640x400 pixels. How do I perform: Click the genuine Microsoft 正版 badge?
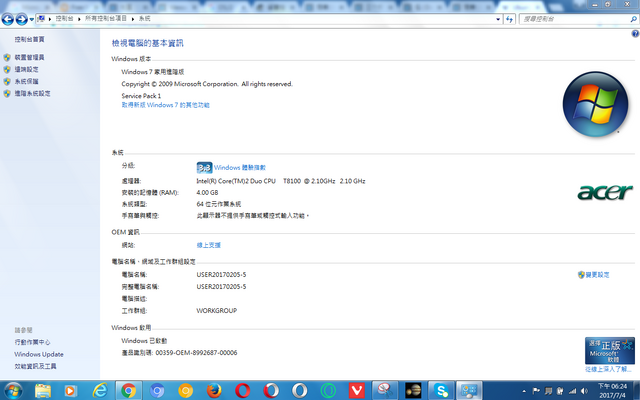click(x=609, y=351)
